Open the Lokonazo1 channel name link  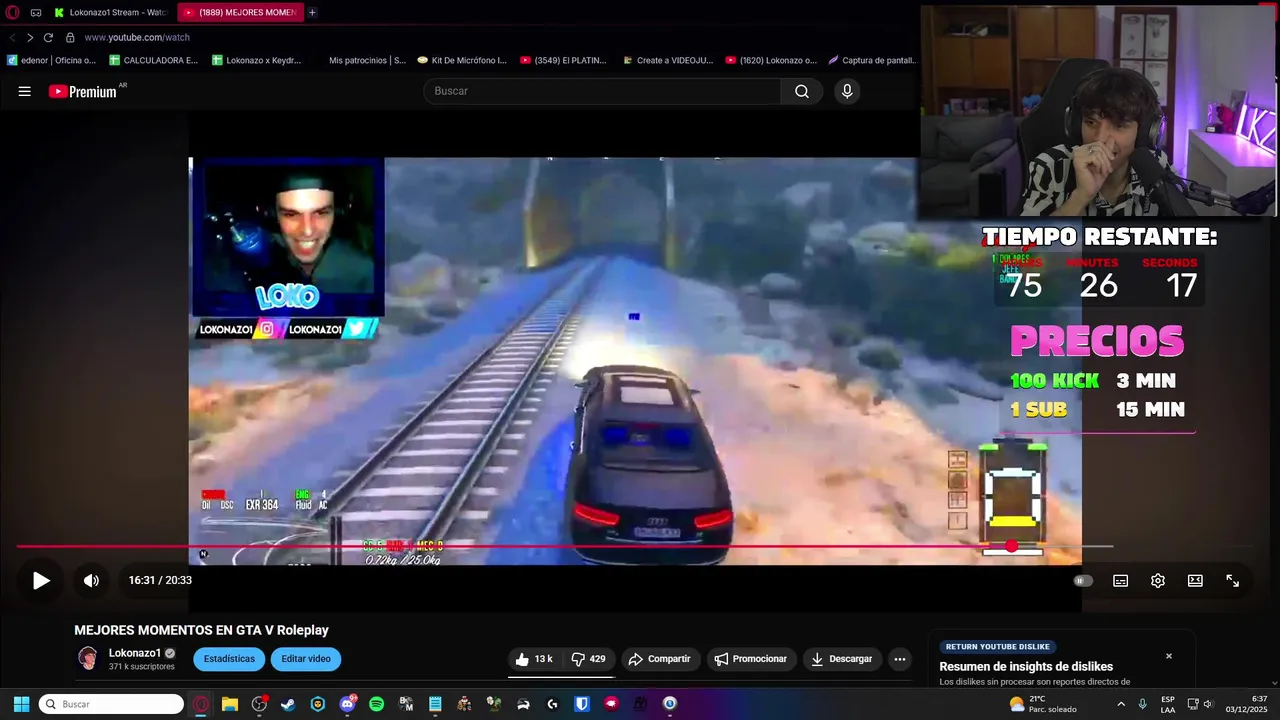135,653
